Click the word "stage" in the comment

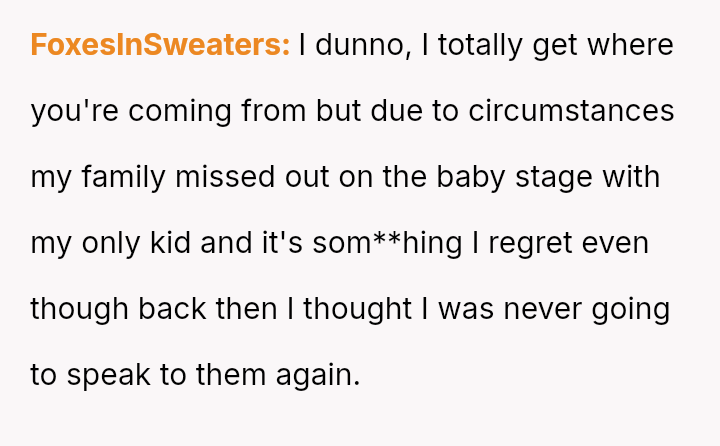554,179
